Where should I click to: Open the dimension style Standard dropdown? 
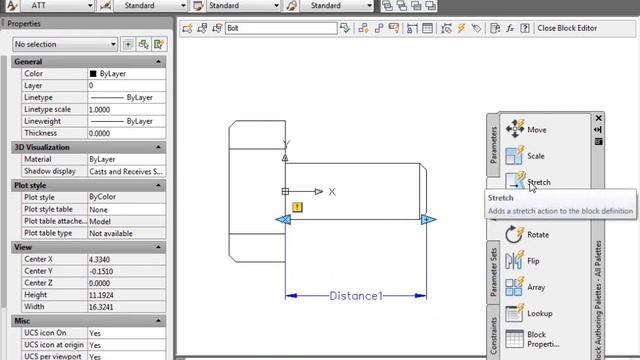tap(183, 6)
